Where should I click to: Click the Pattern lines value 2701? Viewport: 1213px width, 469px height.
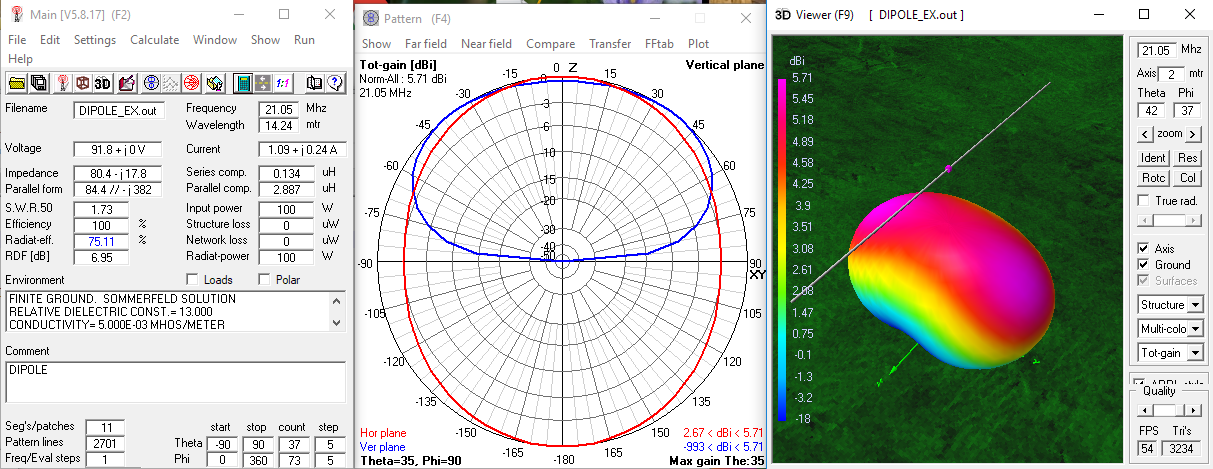pos(107,442)
